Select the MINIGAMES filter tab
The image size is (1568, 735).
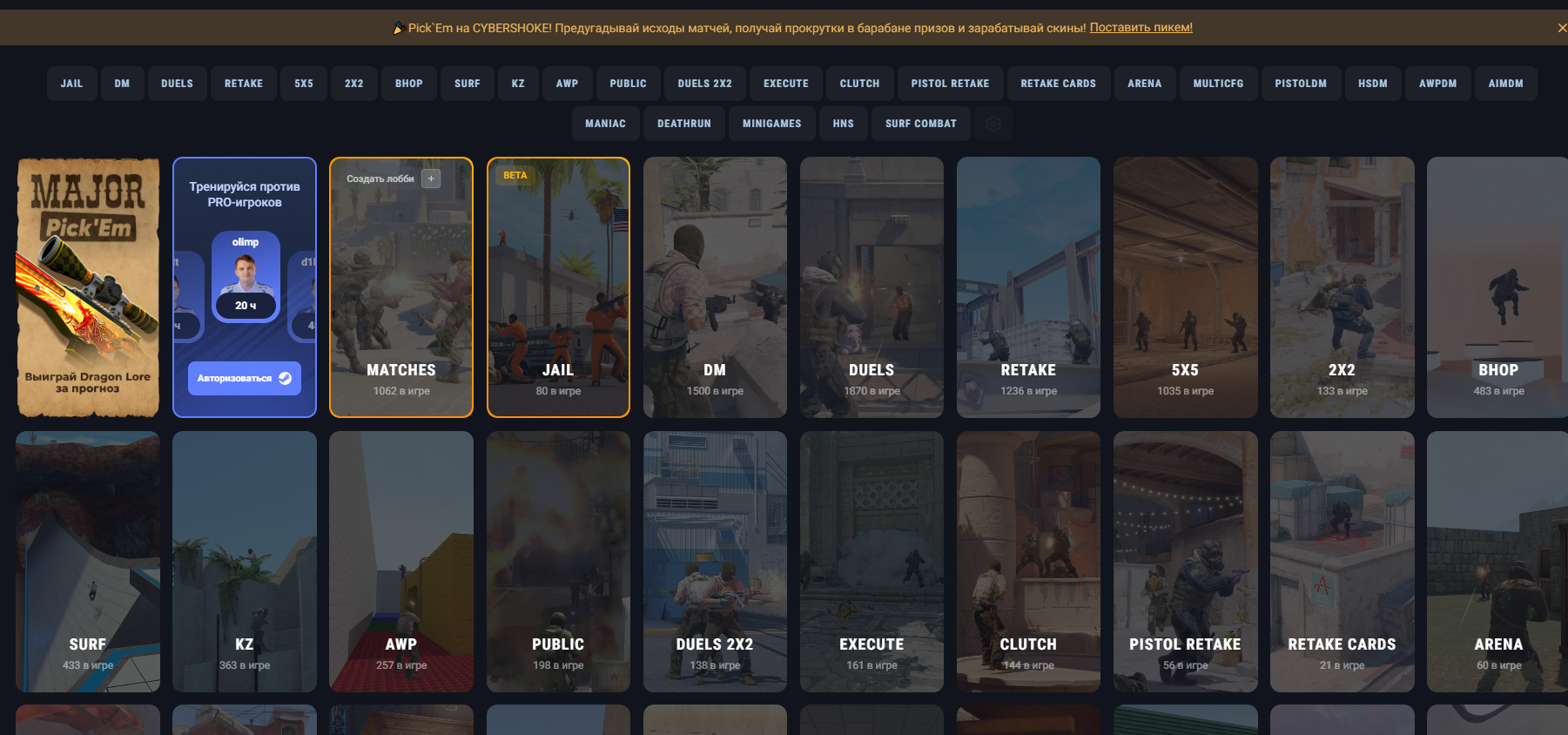tap(771, 124)
